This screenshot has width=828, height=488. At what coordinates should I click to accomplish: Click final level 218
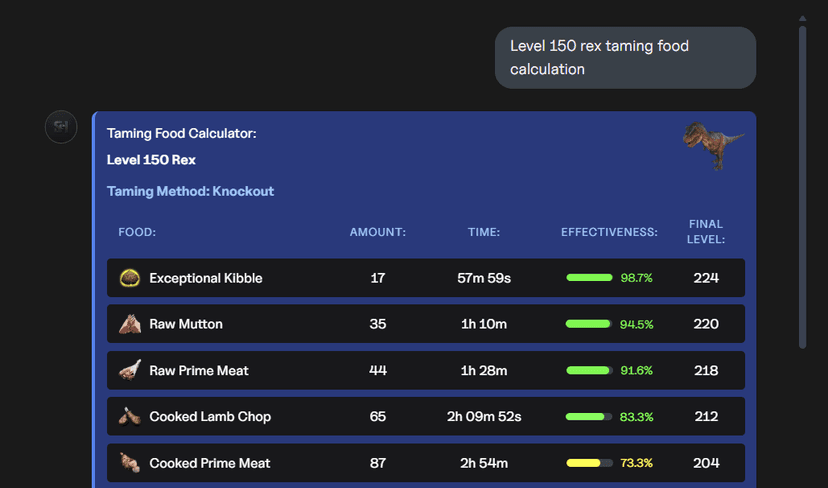pos(706,371)
